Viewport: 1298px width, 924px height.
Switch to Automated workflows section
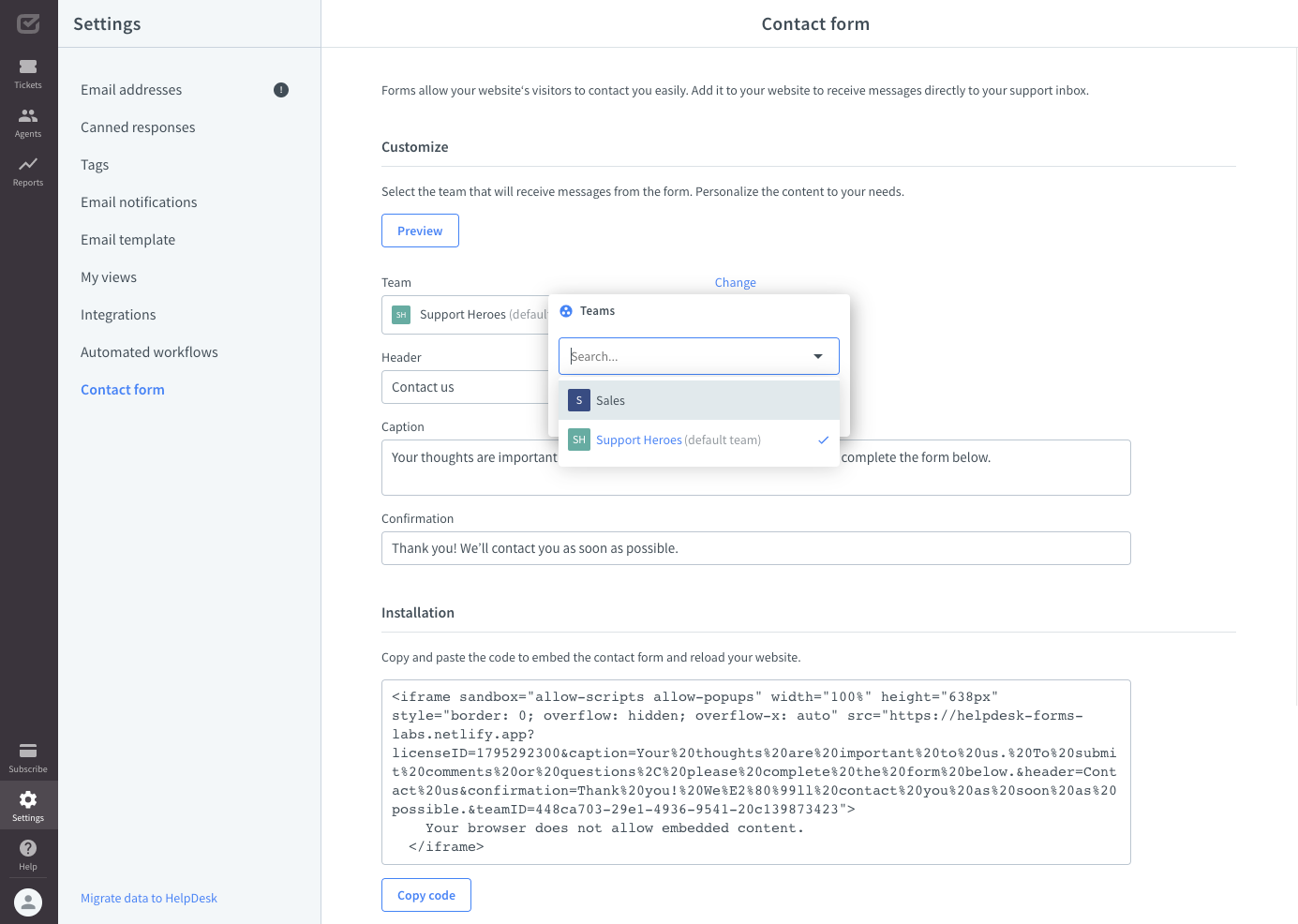click(149, 351)
